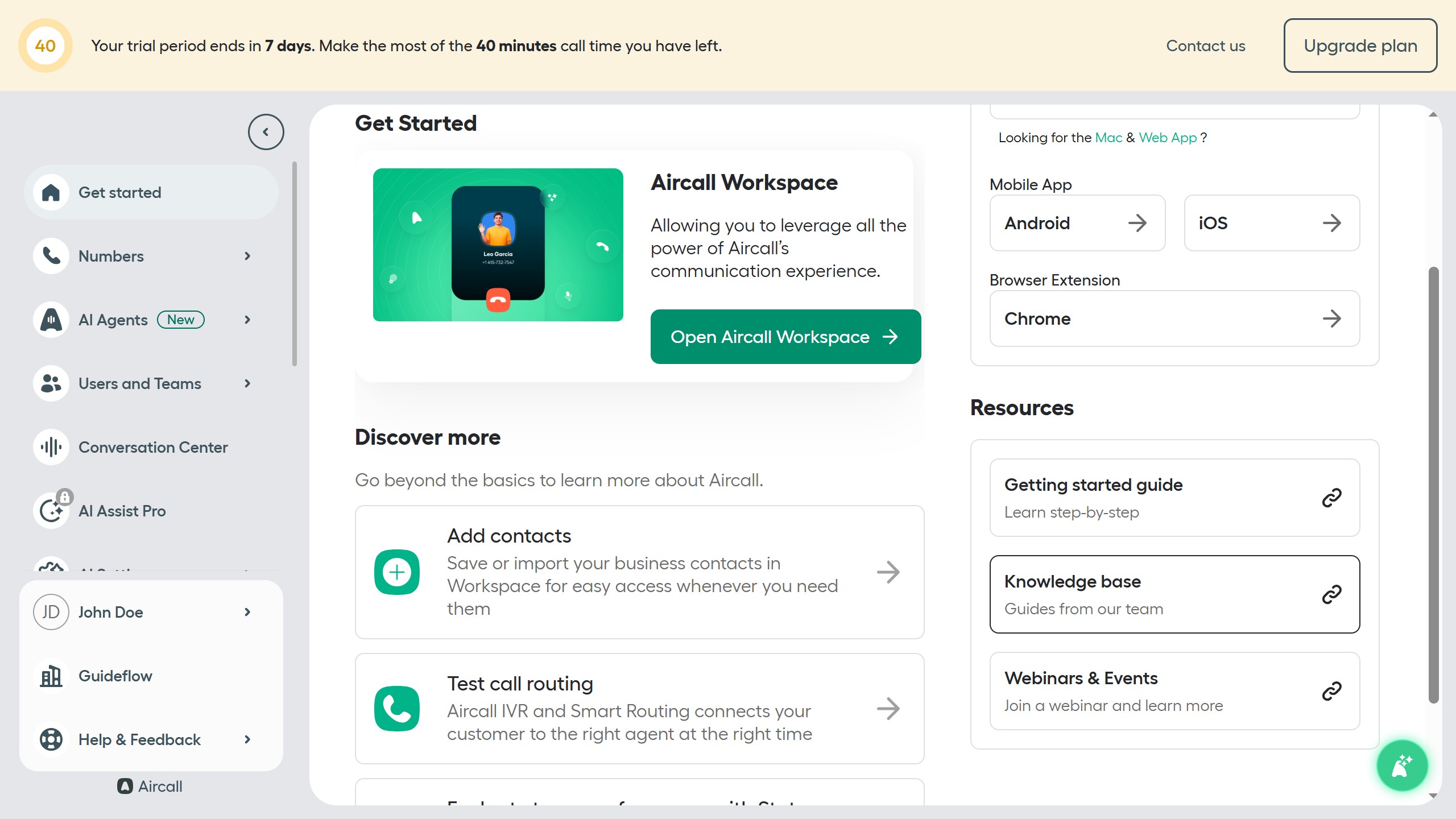The height and width of the screenshot is (819, 1456).
Task: Click the arrow on Add contacts card
Action: click(x=888, y=572)
